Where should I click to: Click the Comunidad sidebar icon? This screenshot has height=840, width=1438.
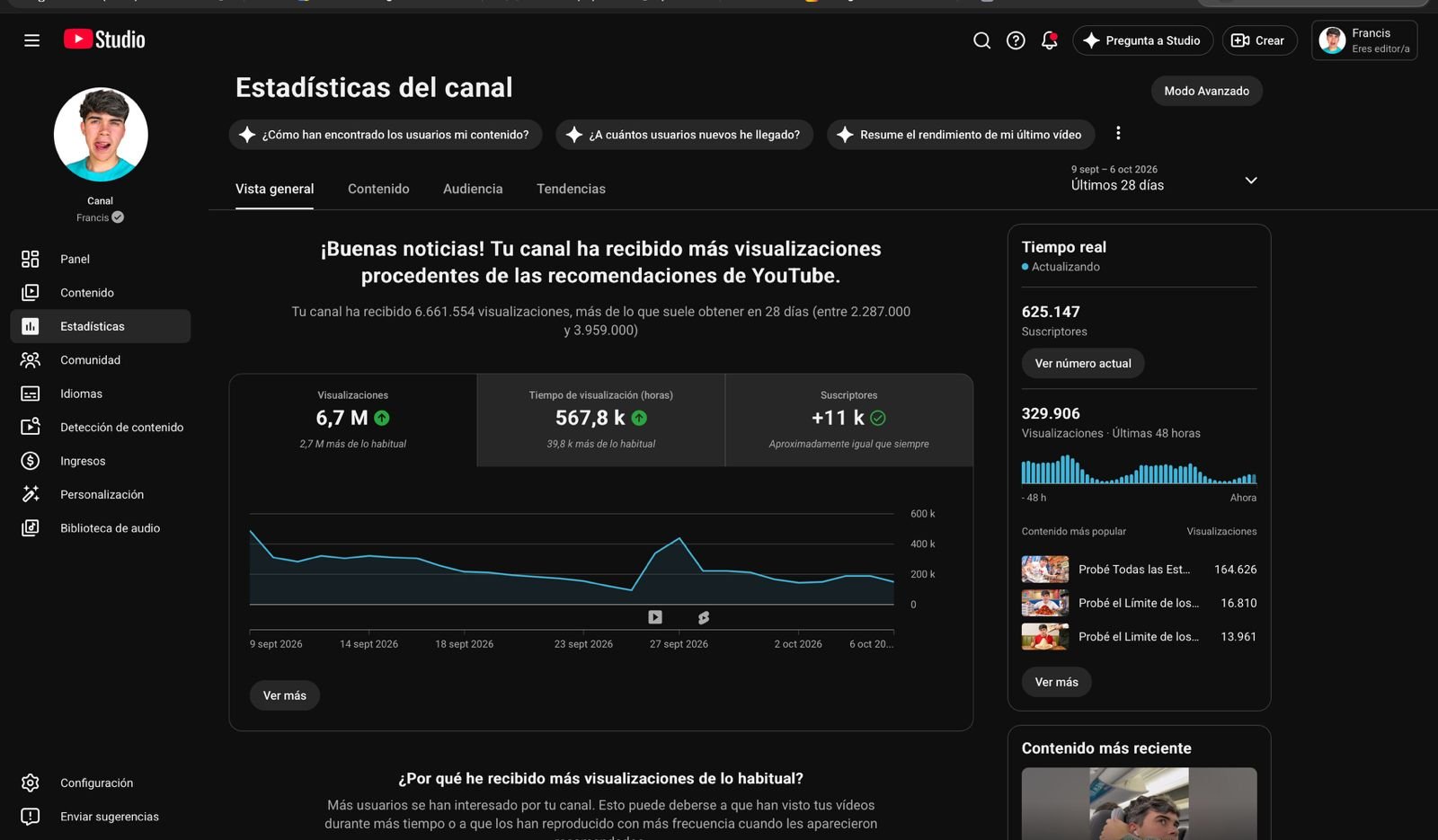tap(30, 360)
